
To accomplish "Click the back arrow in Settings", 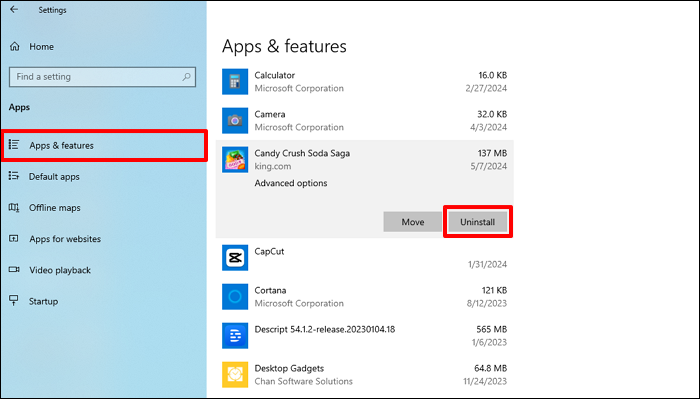I will pyautogui.click(x=14, y=9).
